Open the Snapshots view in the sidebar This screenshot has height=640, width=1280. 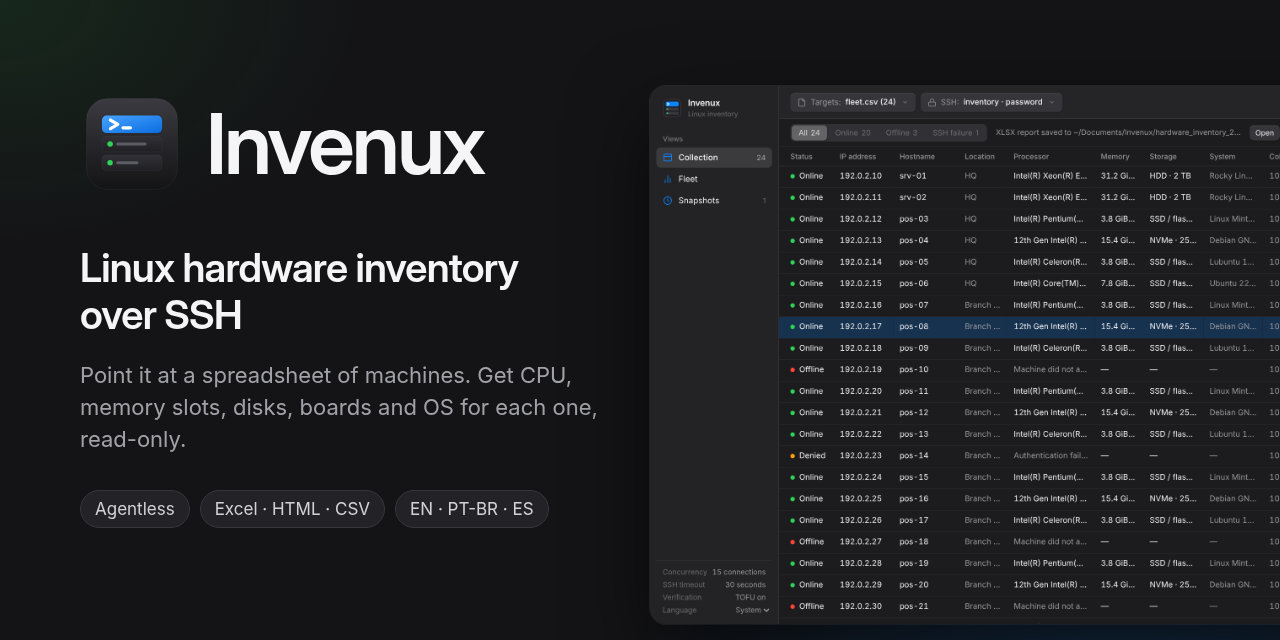tap(714, 200)
